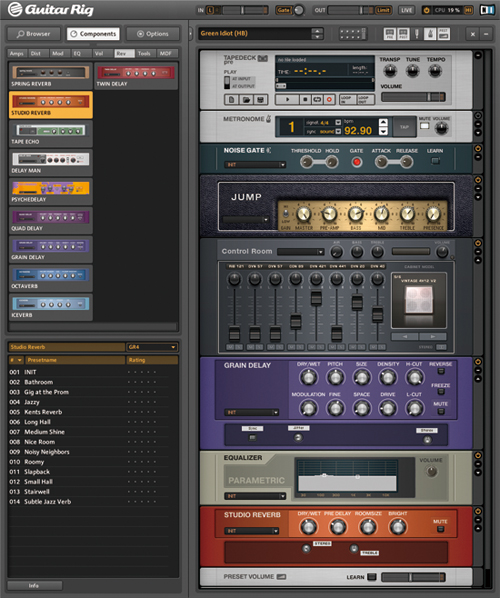
Task: Decrease the metronome bpm value
Action: coord(383,132)
